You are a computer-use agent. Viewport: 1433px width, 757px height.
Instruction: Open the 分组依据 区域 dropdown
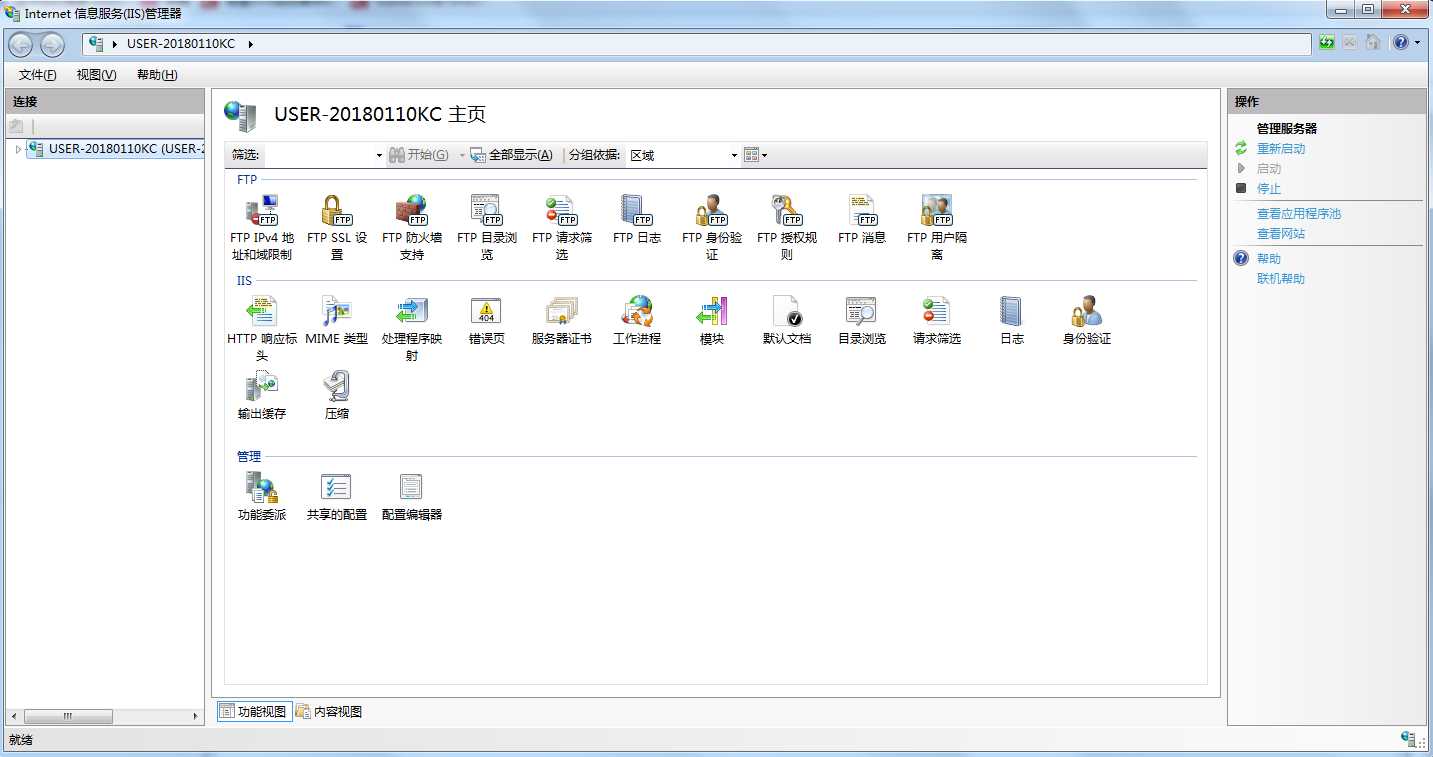(734, 155)
